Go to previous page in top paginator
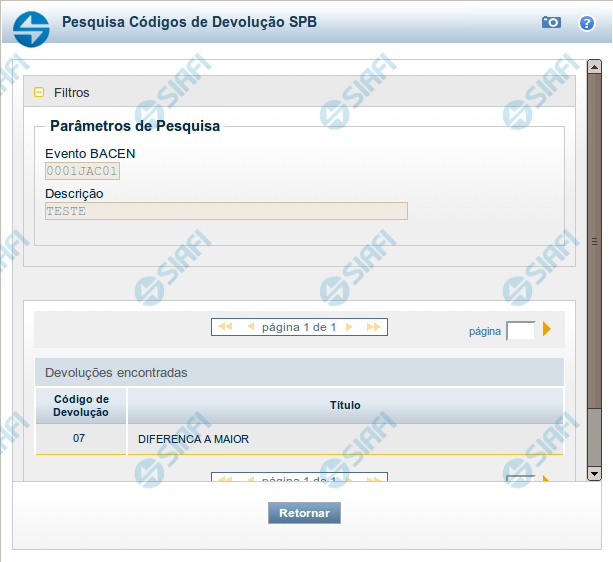This screenshot has height=562, width=613. click(250, 327)
